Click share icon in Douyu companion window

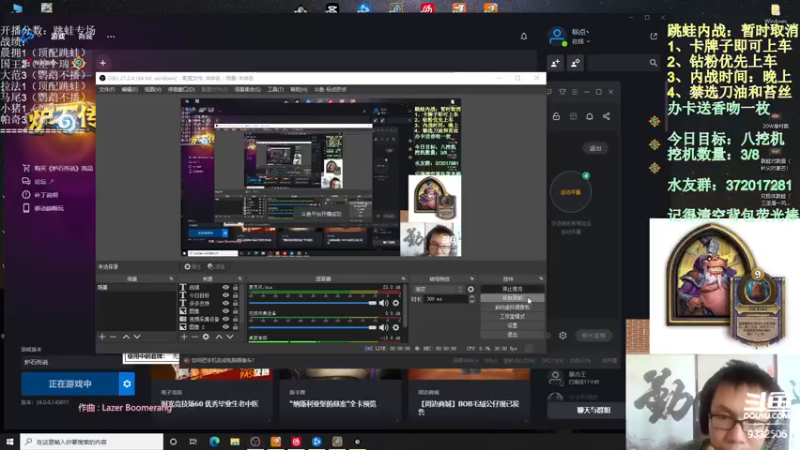(x=606, y=116)
